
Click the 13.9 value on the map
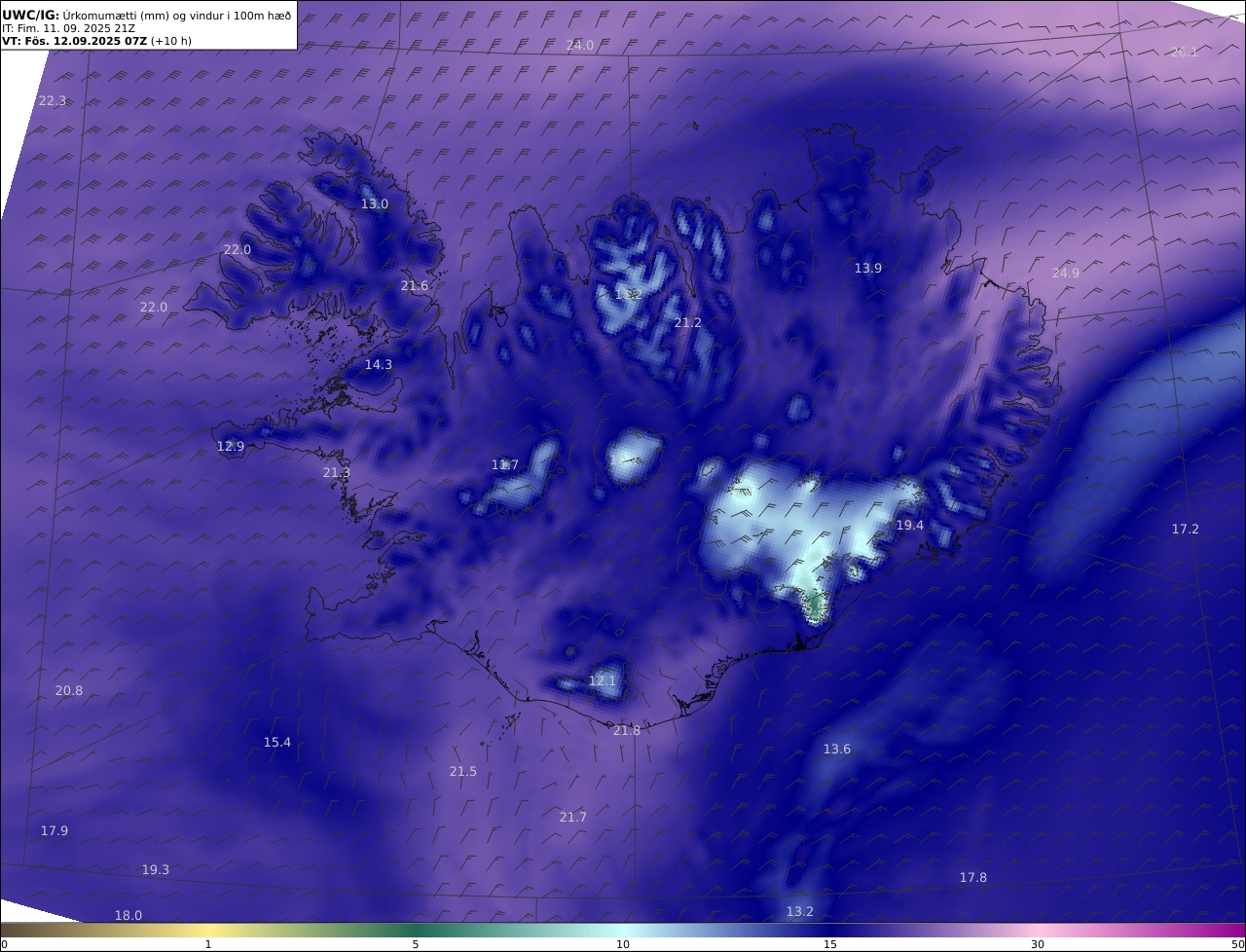(868, 269)
